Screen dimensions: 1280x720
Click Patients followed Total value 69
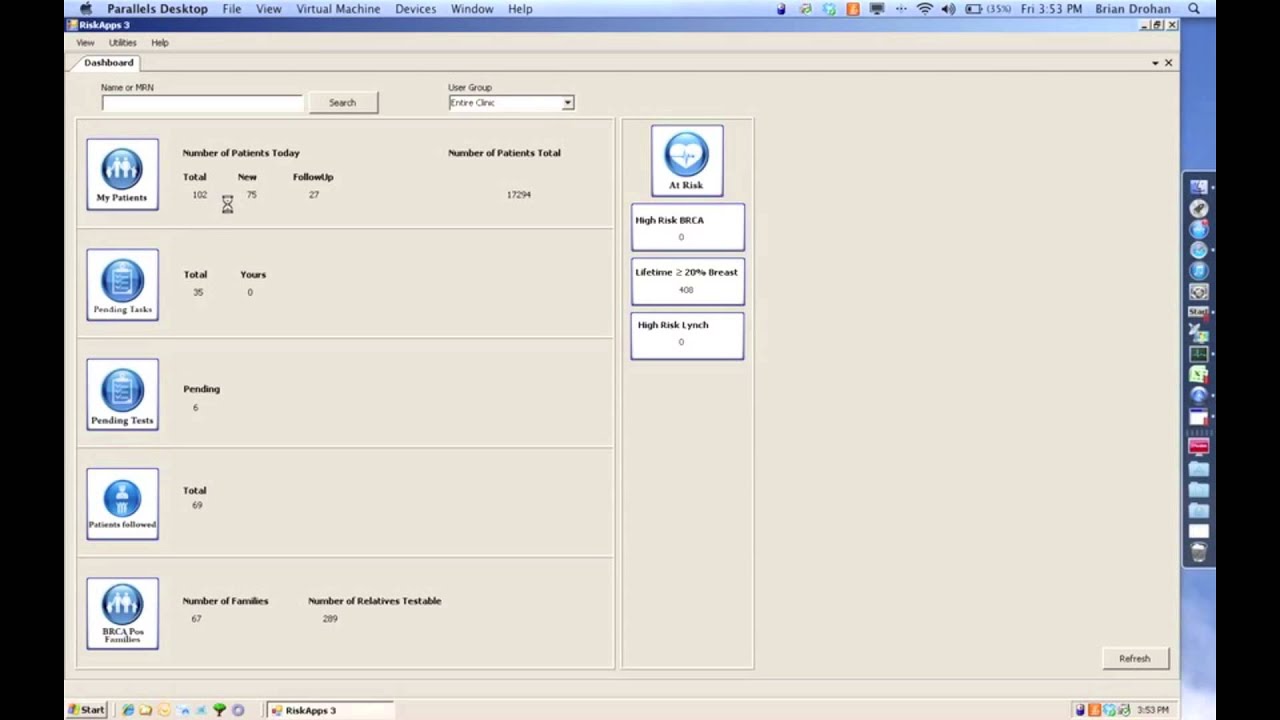(x=197, y=506)
